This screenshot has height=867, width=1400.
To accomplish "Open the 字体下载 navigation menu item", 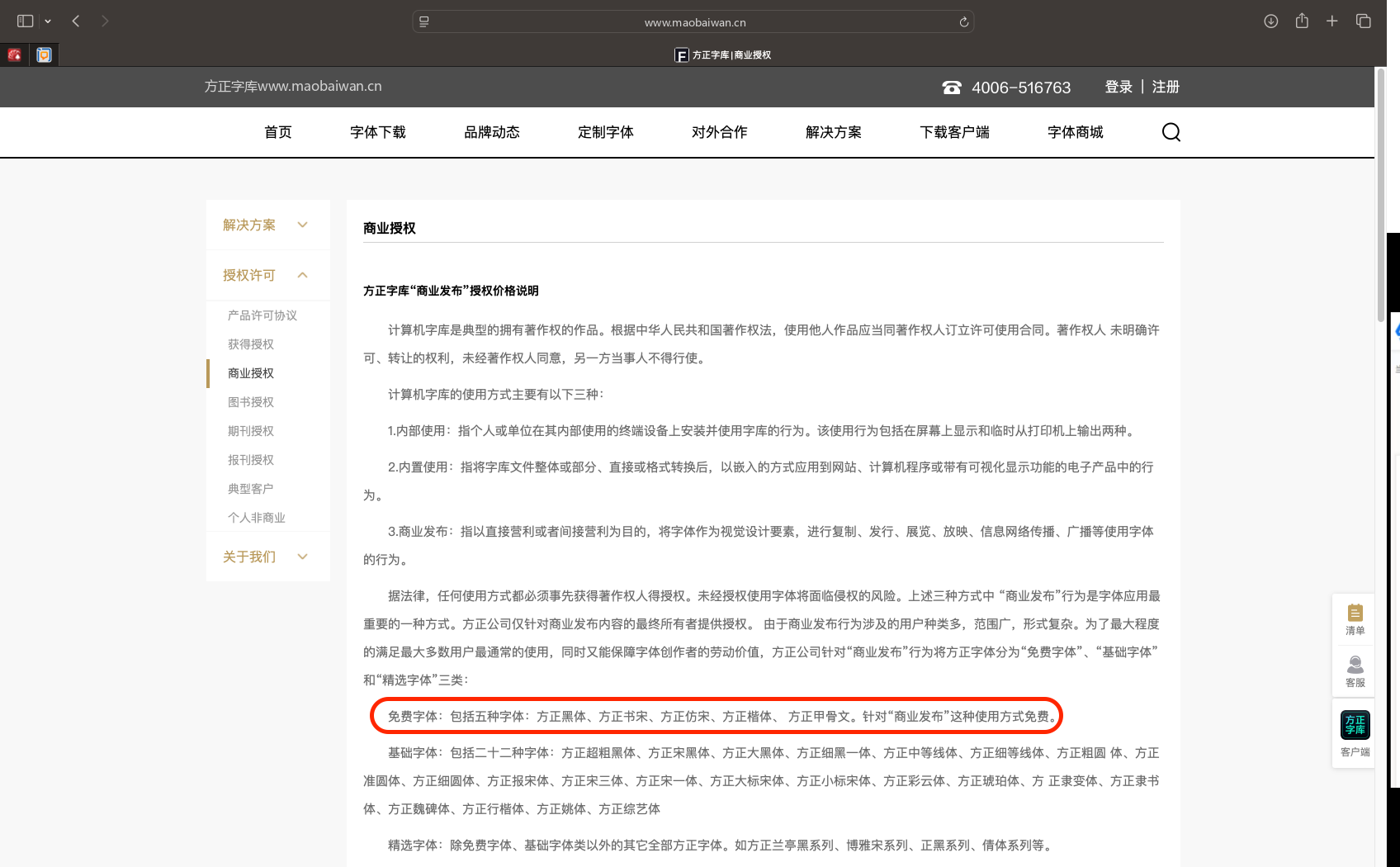I will [x=378, y=132].
